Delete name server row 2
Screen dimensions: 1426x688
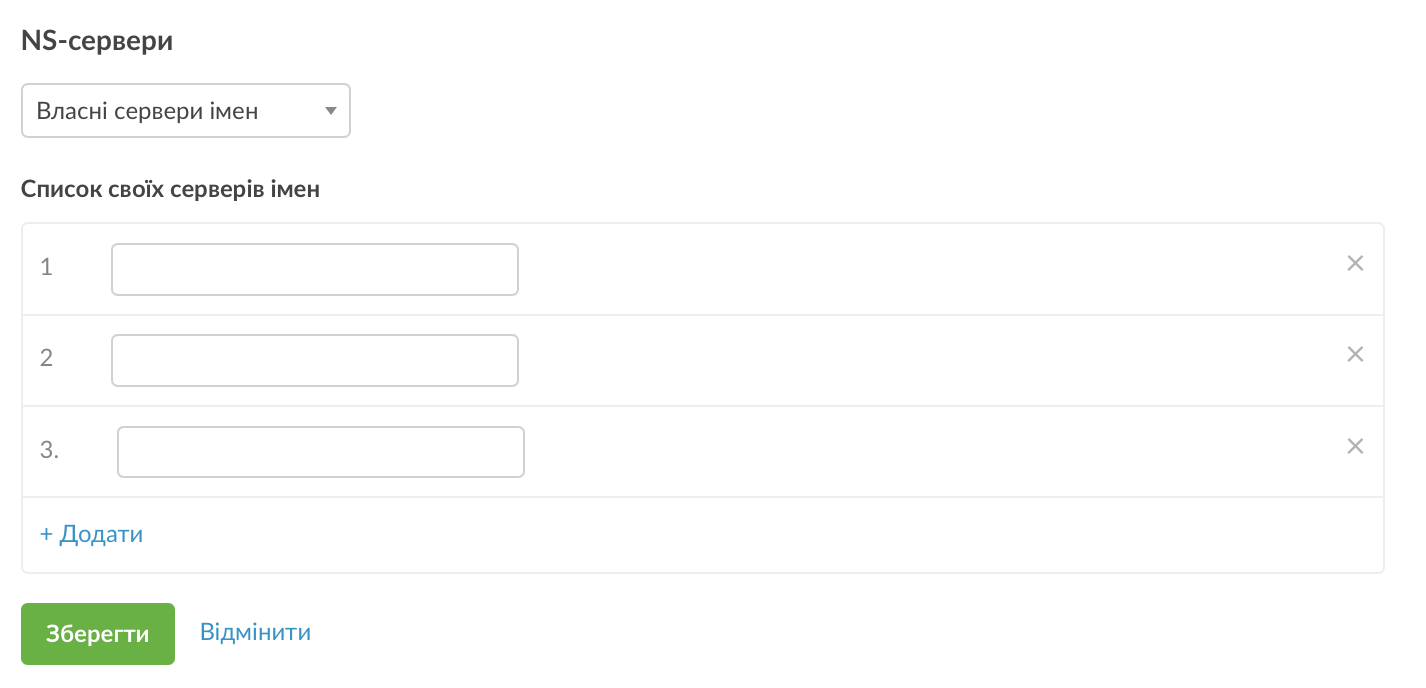[x=1355, y=354]
